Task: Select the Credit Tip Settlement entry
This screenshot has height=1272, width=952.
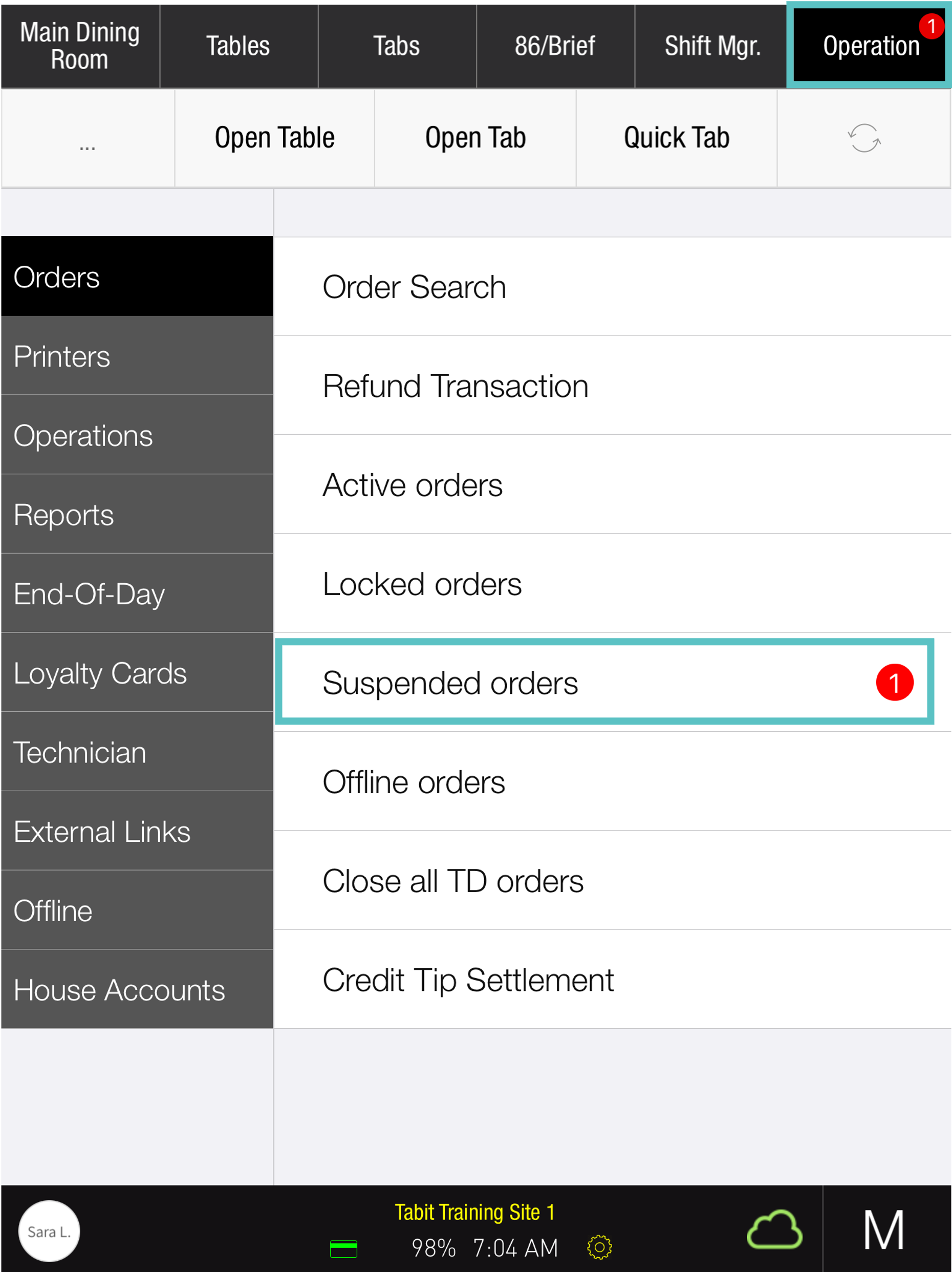Action: (x=612, y=980)
